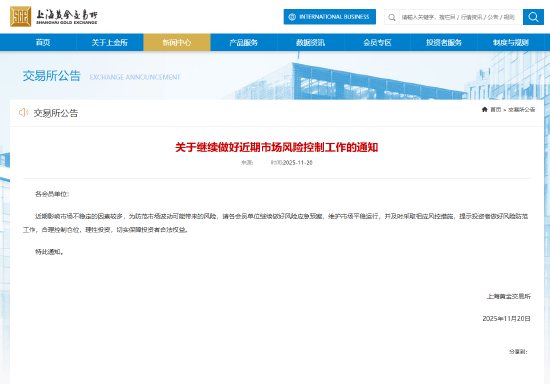
Task: Follow the 首页 breadcrumb link
Action: (x=495, y=110)
